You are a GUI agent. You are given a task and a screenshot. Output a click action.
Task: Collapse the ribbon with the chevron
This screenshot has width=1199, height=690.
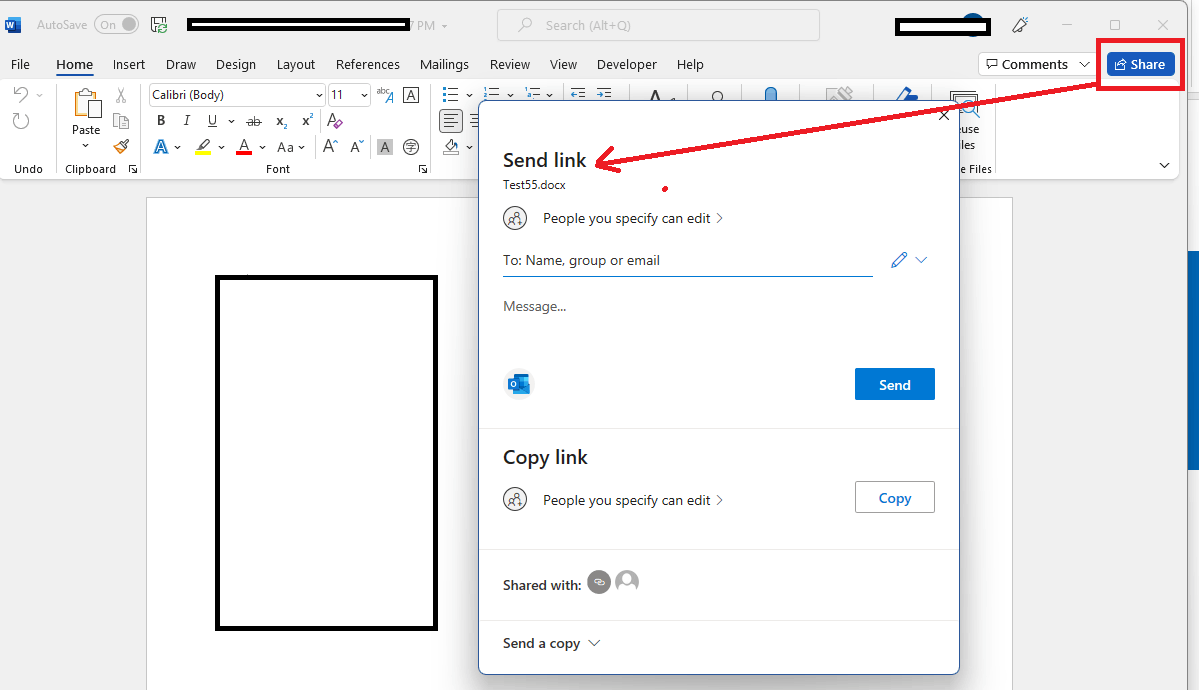[x=1164, y=165]
